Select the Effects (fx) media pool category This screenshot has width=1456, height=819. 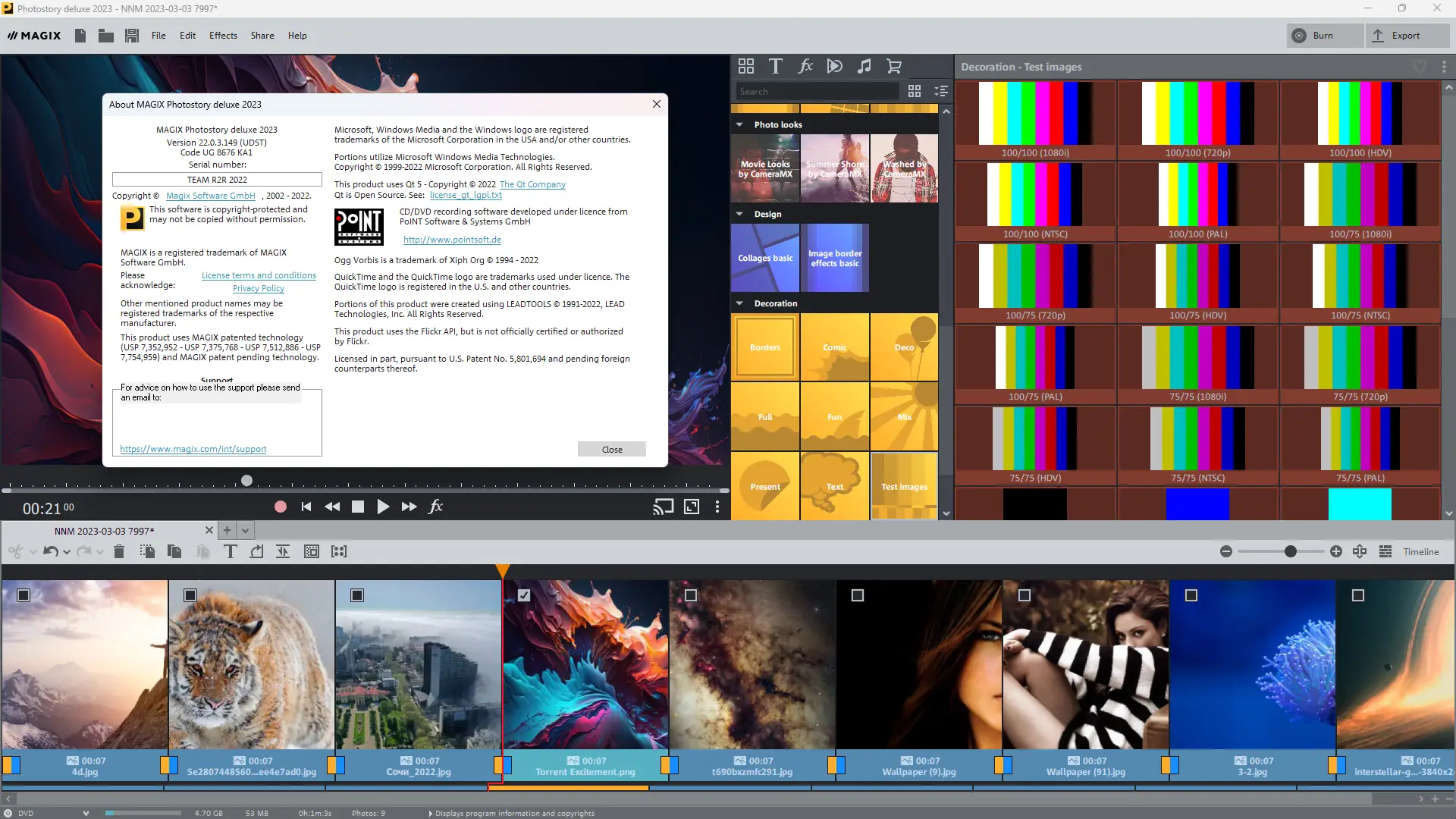(x=805, y=66)
